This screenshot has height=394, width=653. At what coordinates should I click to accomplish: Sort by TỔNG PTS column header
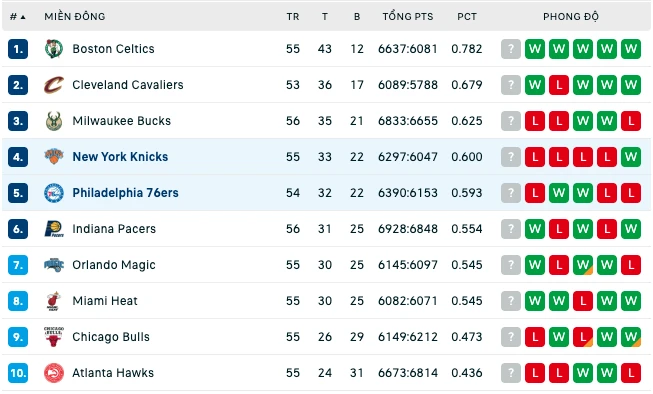[x=408, y=17]
